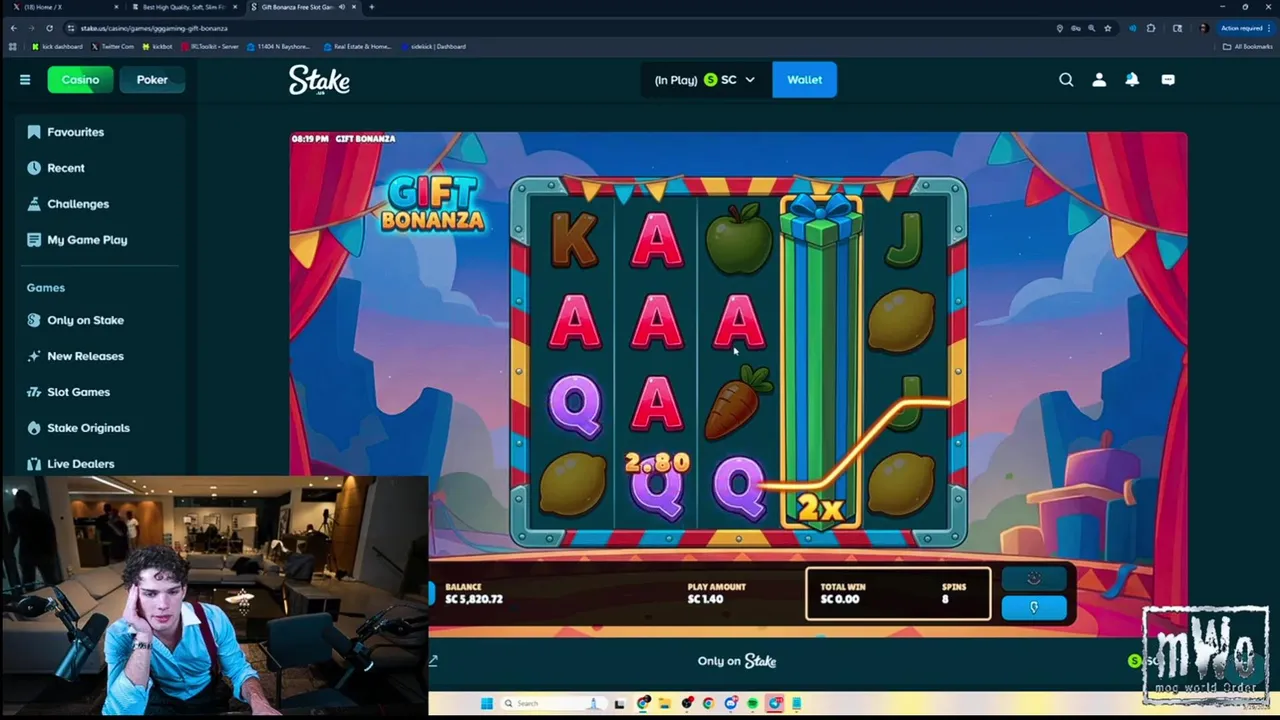The image size is (1280, 720).
Task: Select the Gift Bonanza Free Slot Game tab
Action: [x=303, y=7]
